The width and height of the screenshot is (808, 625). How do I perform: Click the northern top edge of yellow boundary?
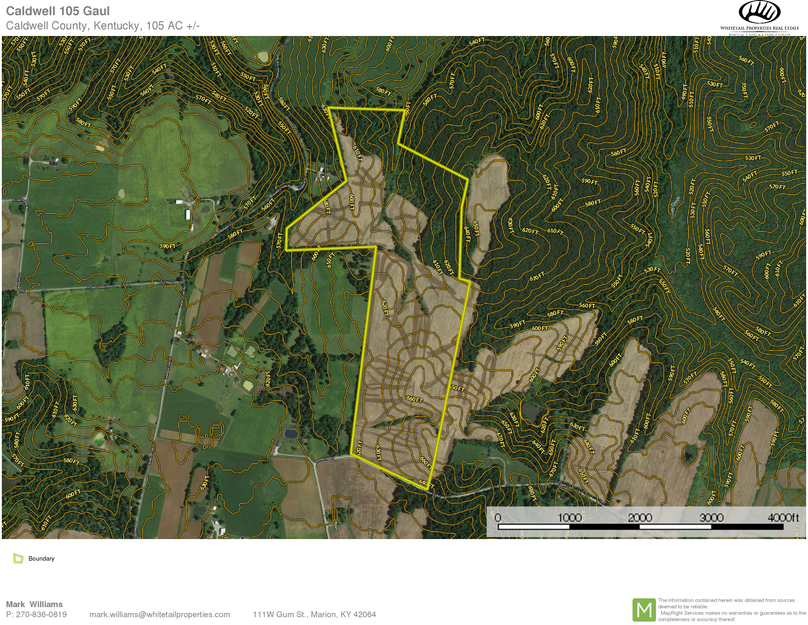tap(367, 108)
